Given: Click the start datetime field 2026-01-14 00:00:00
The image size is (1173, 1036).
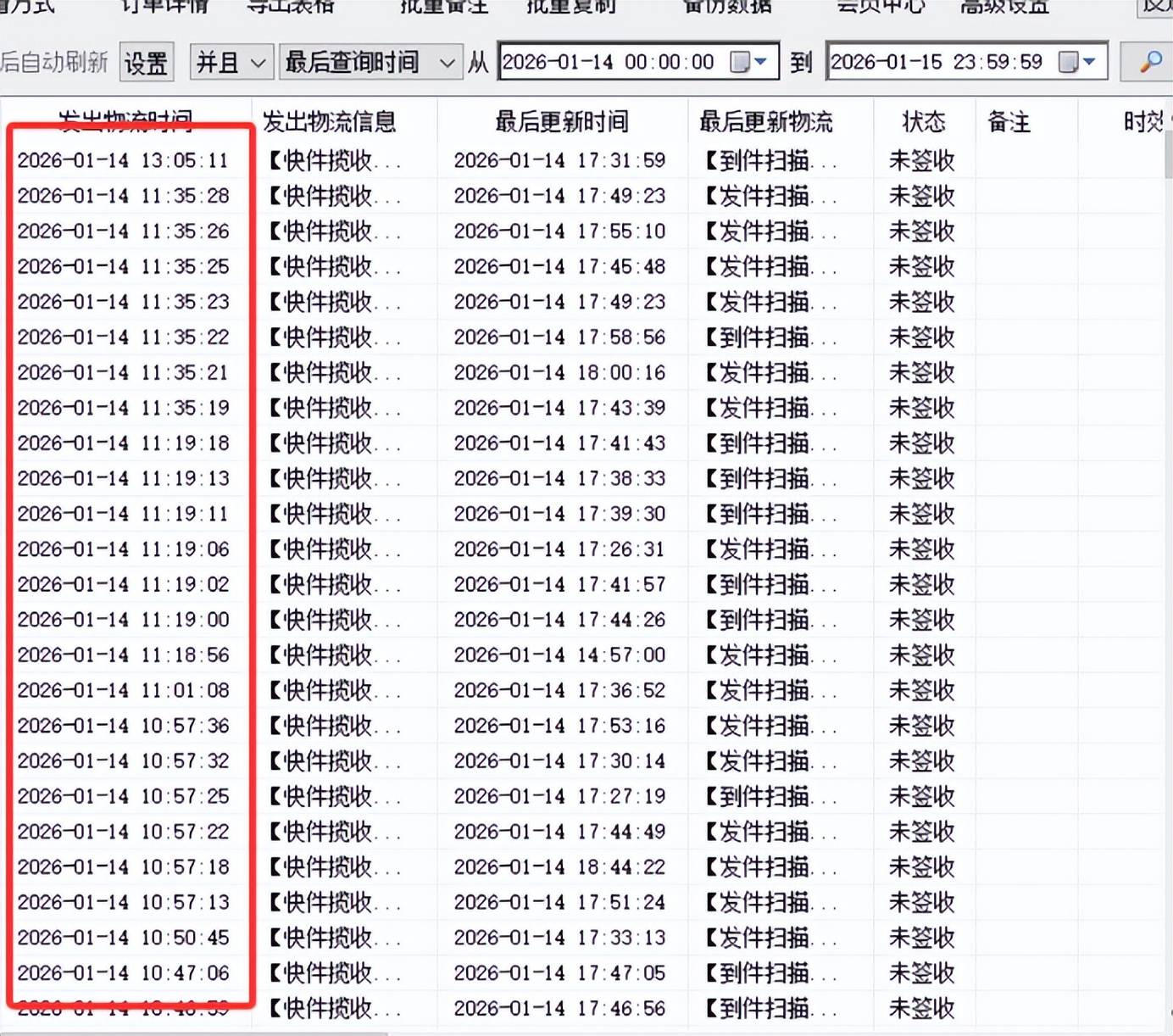Looking at the screenshot, I should 609,62.
